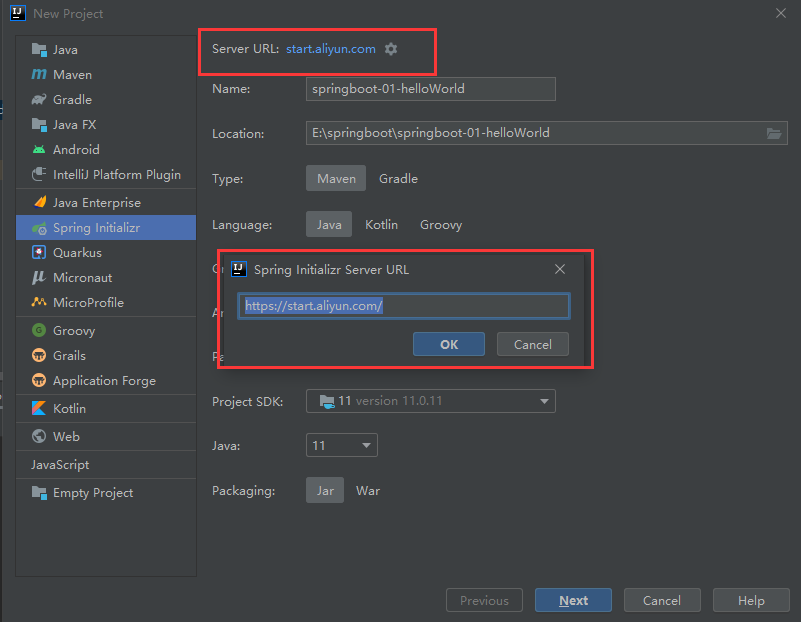This screenshot has width=801, height=622.
Task: Open the Java version dropdown
Action: pyautogui.click(x=342, y=445)
